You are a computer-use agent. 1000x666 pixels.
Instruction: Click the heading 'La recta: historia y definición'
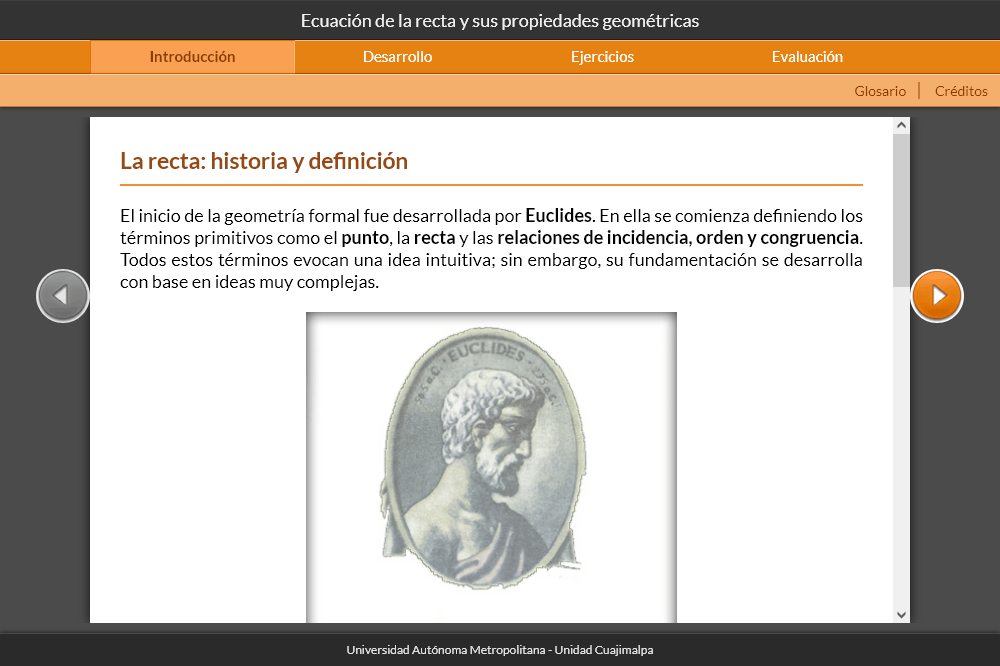tap(264, 161)
